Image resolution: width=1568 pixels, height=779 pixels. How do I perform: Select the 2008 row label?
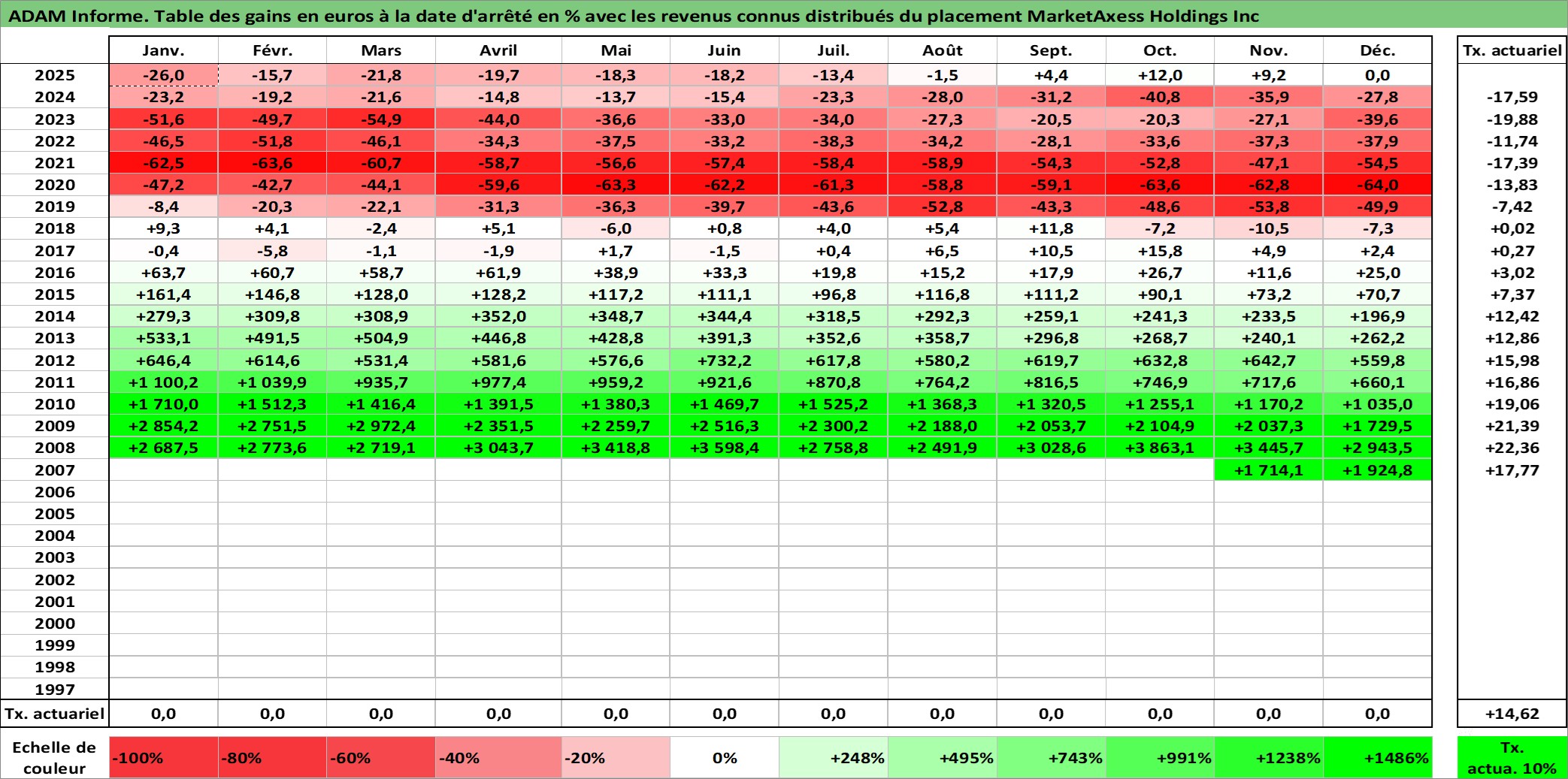(x=55, y=448)
